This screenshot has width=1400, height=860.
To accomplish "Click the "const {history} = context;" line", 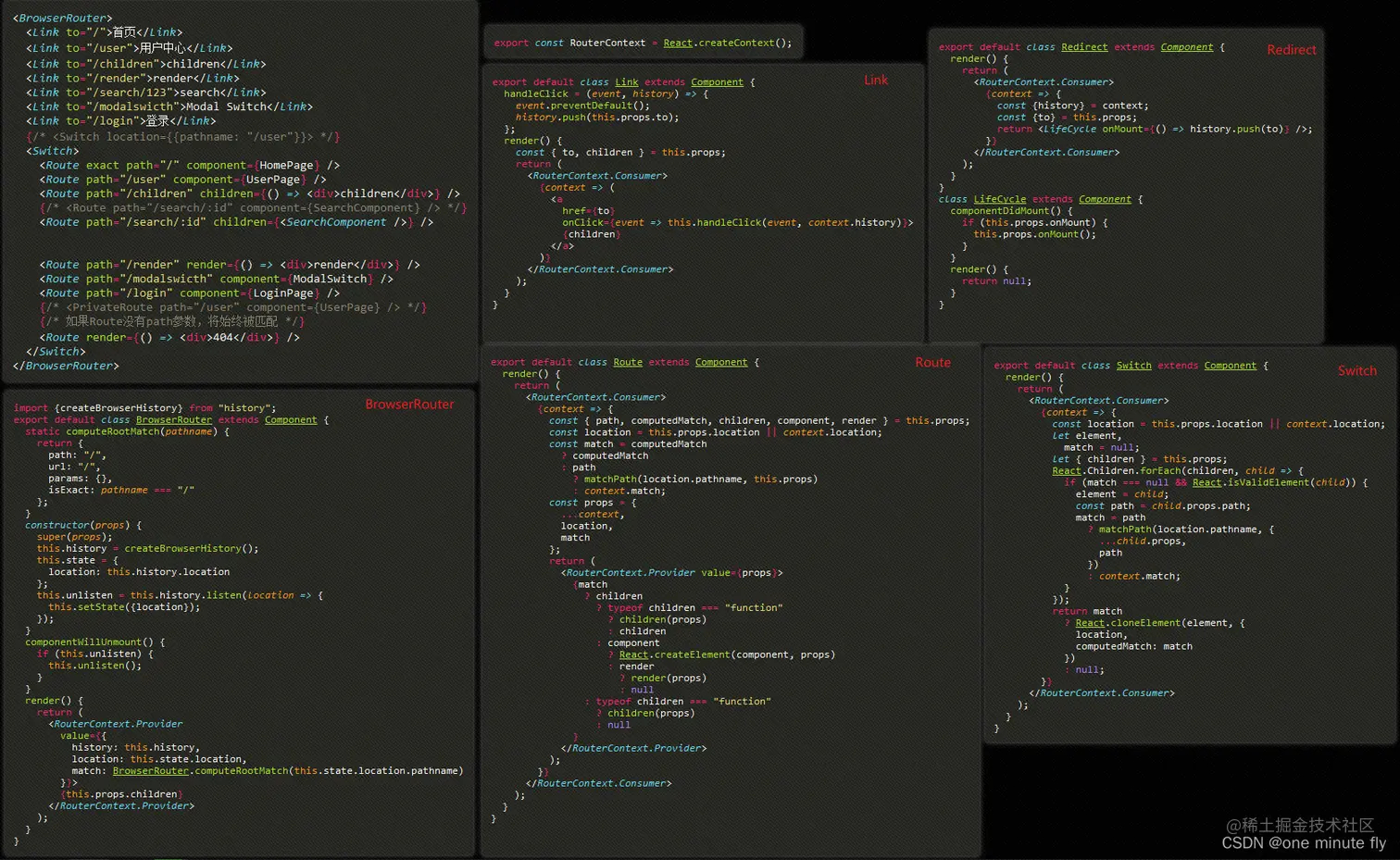I will click(x=1072, y=106).
